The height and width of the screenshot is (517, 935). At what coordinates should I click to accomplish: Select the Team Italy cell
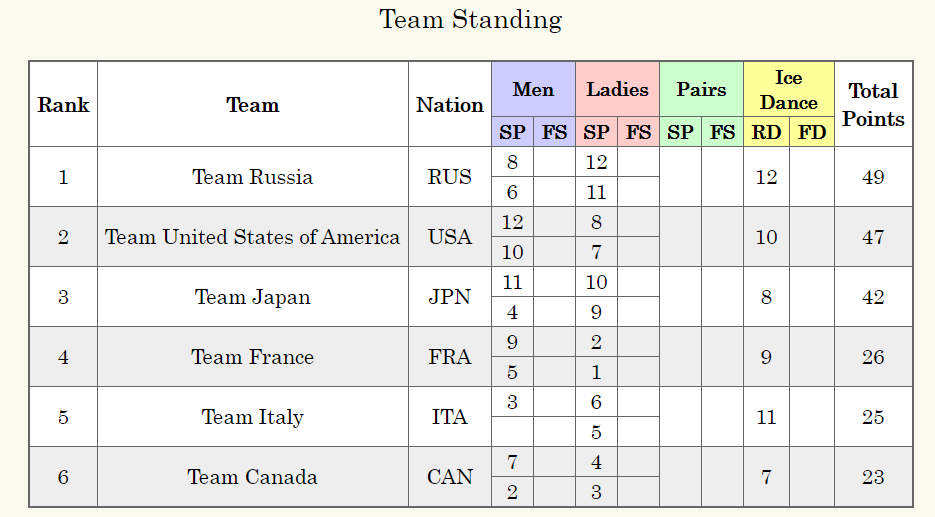click(x=252, y=417)
